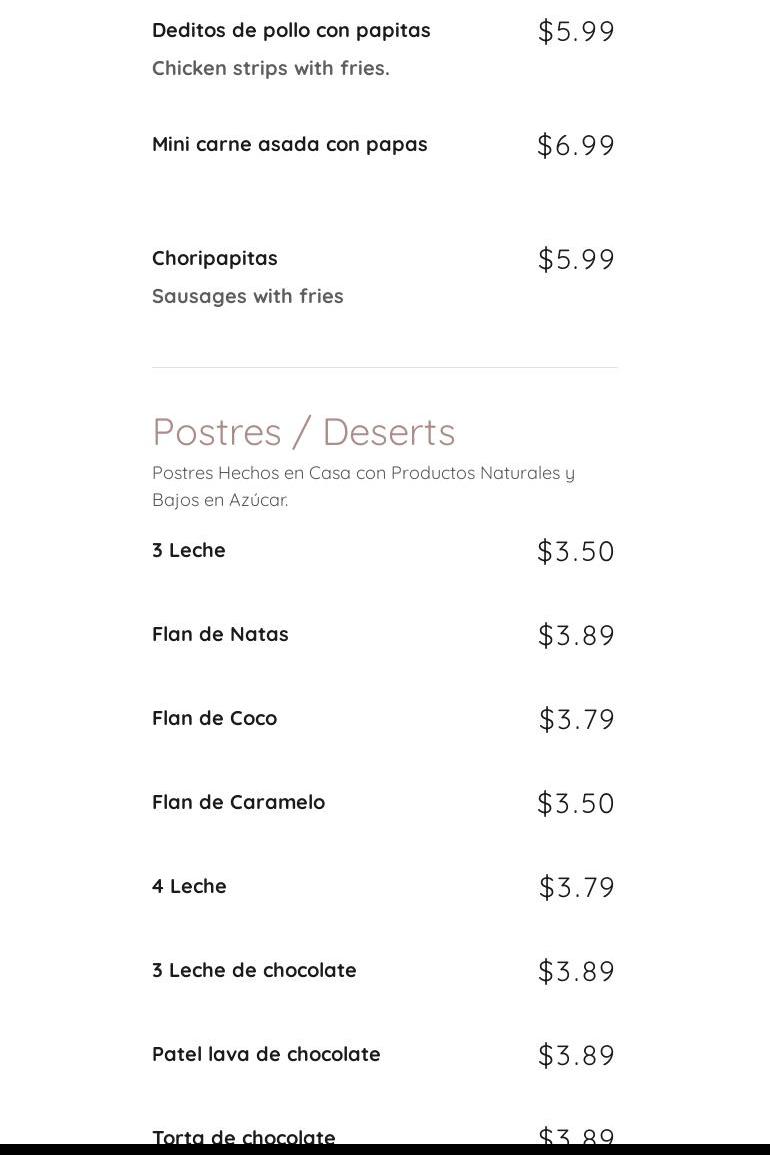Viewport: 770px width, 1155px height.
Task: Click the $3.79 price beside 4 Leche
Action: point(576,888)
